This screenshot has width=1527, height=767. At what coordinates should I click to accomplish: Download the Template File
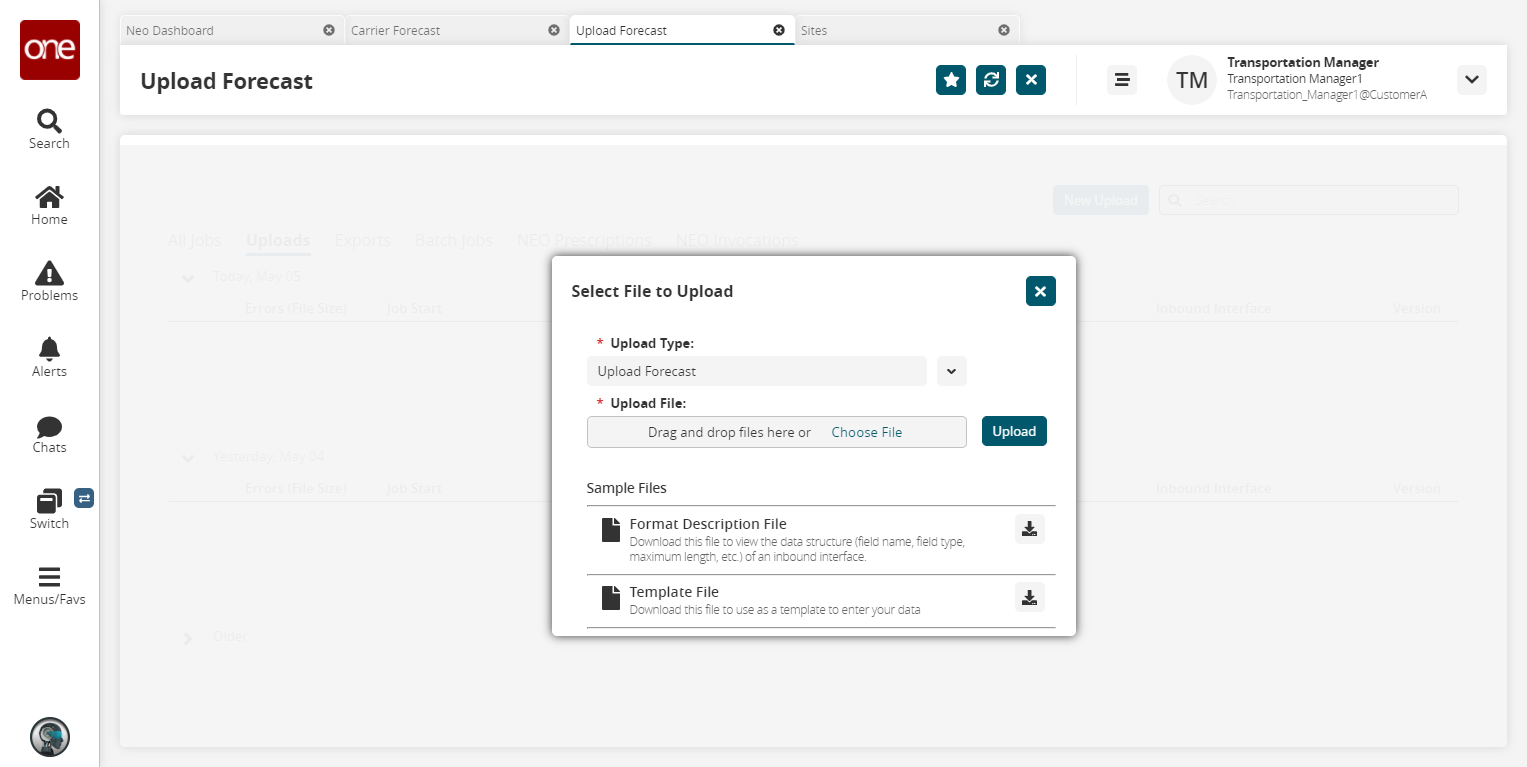point(1030,597)
